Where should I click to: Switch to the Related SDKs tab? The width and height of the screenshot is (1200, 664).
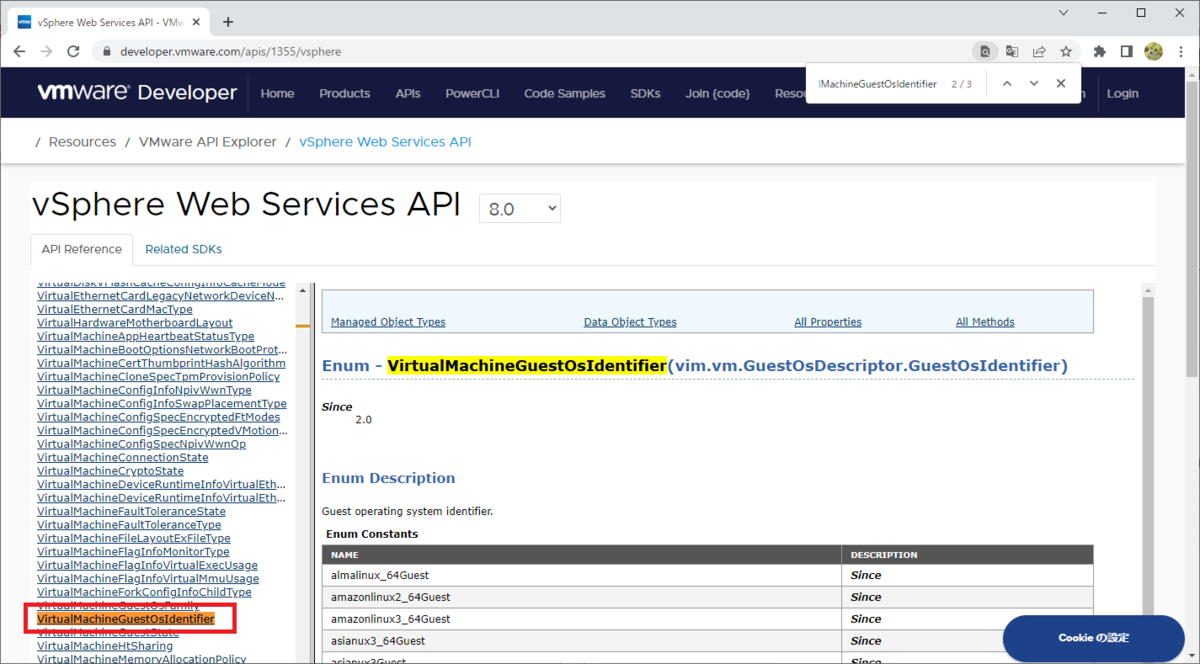coord(183,249)
